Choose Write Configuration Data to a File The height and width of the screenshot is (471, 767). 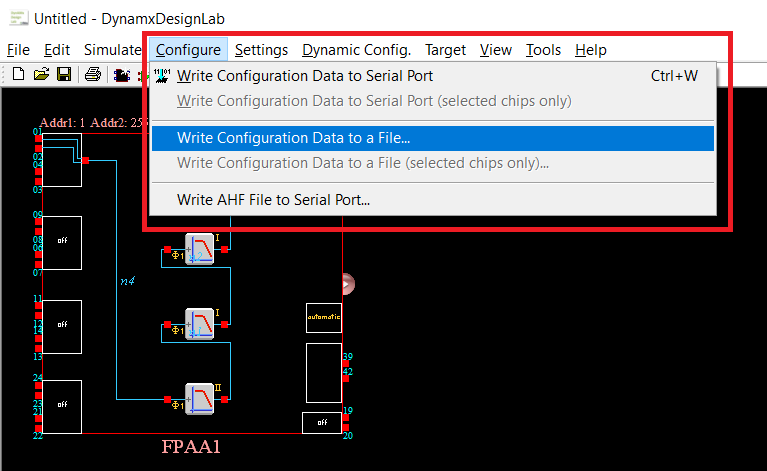293,138
